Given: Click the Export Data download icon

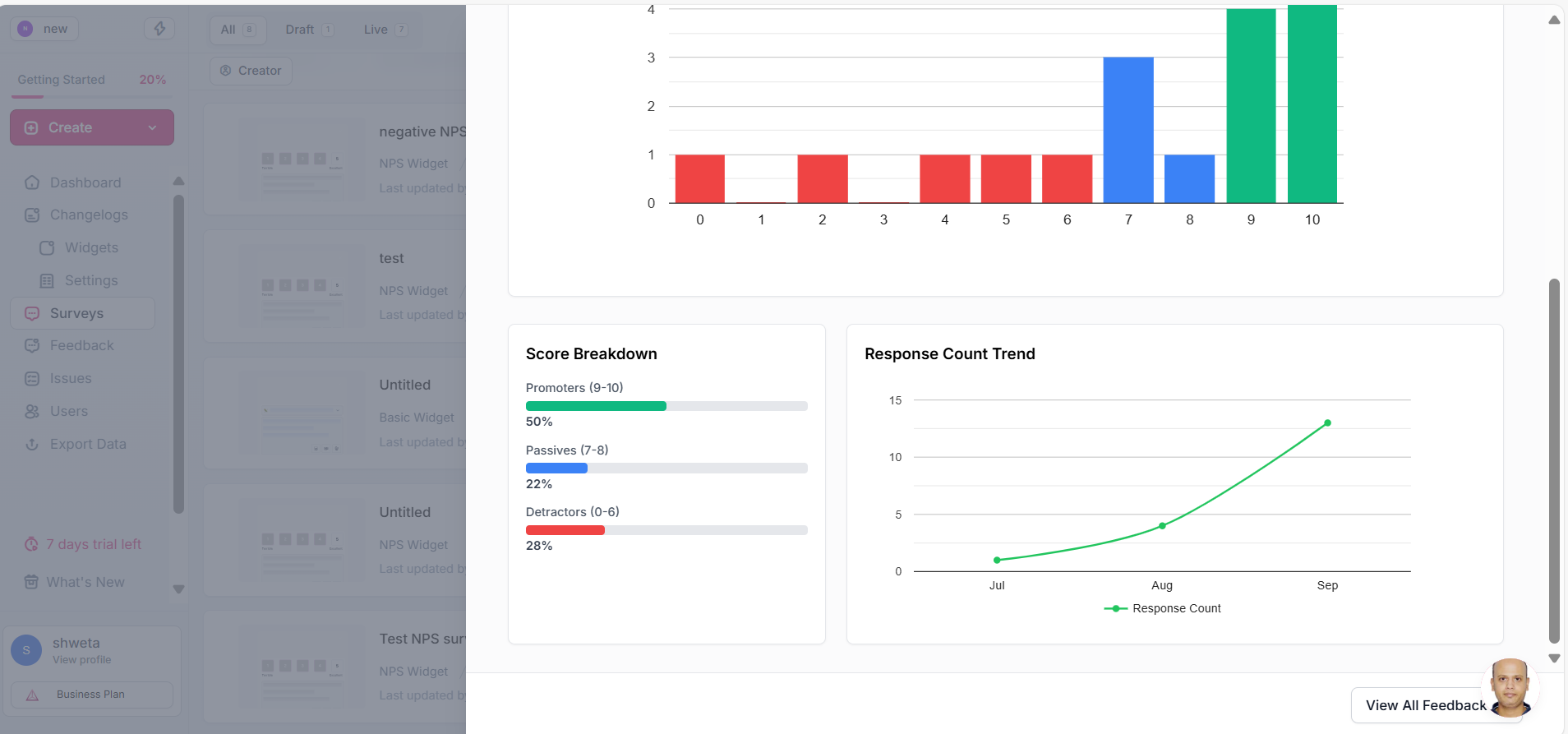Looking at the screenshot, I should tap(32, 445).
